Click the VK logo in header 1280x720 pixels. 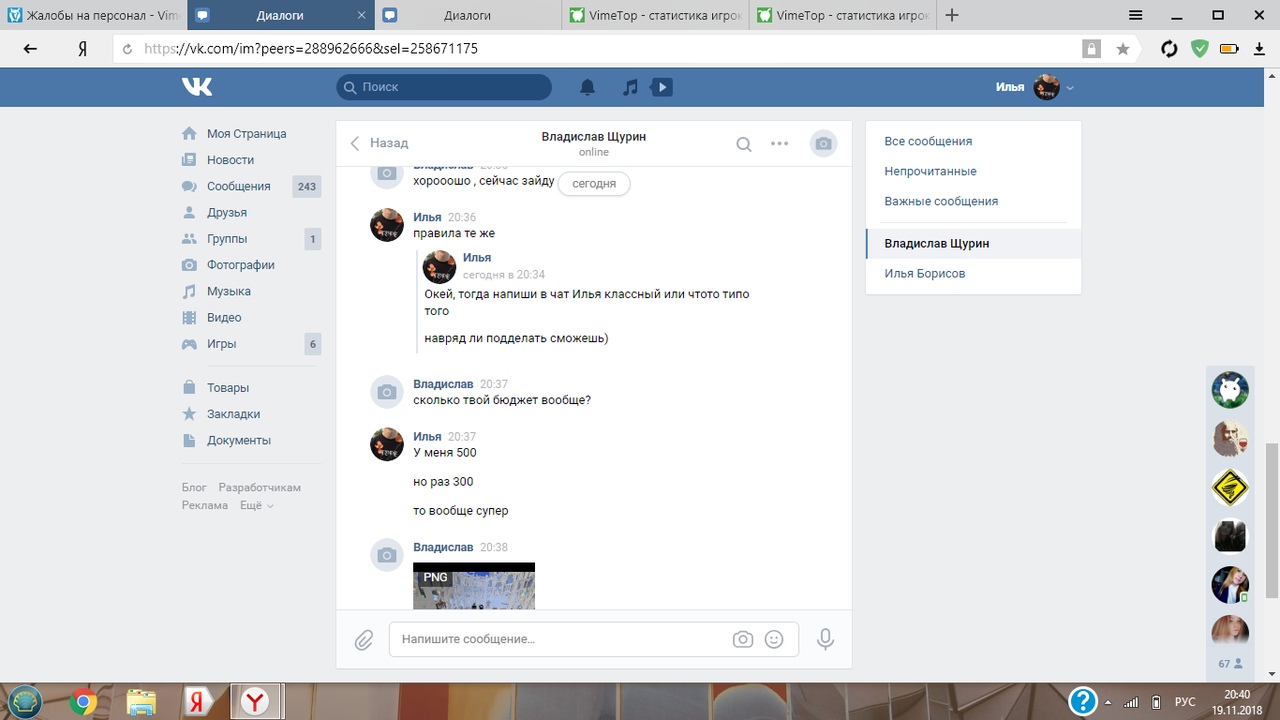coord(197,87)
